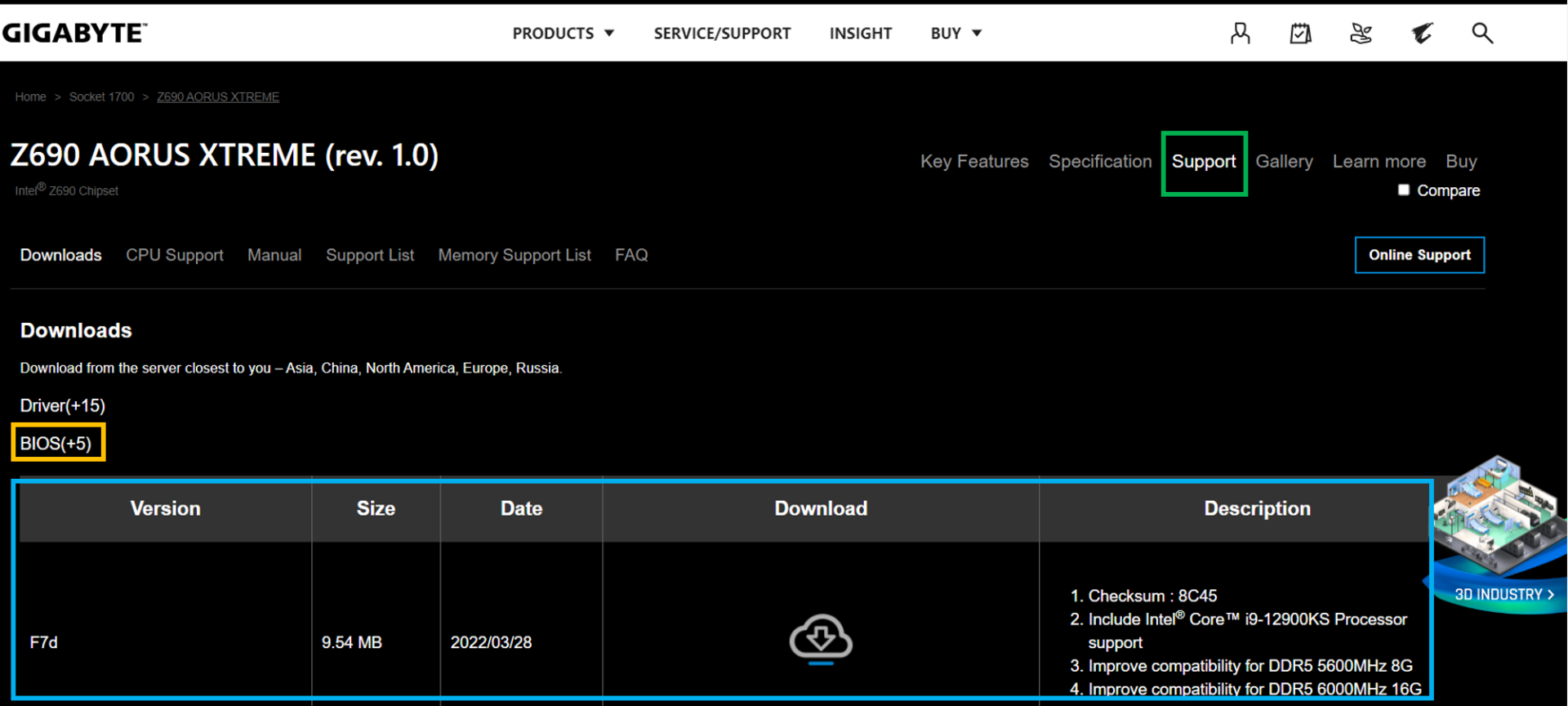
Task: Expand the PRODUCTS dropdown menu
Action: [563, 34]
